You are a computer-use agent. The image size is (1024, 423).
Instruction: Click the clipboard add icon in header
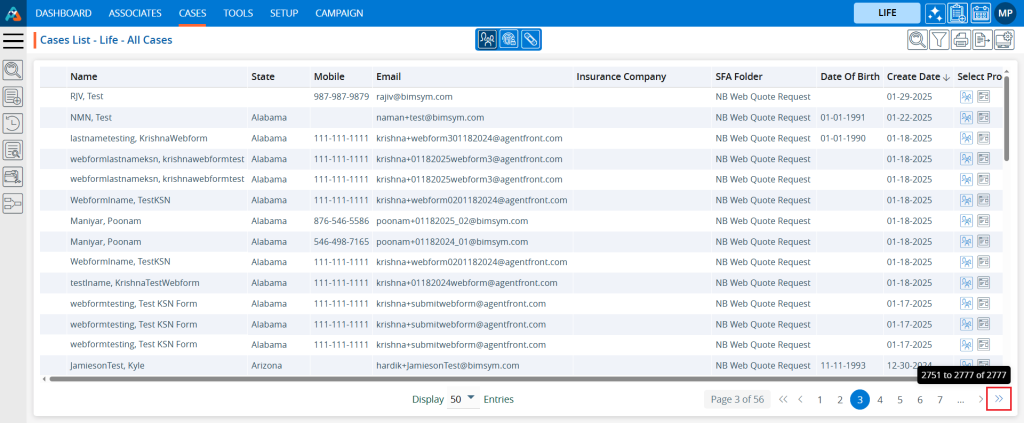[x=957, y=13]
